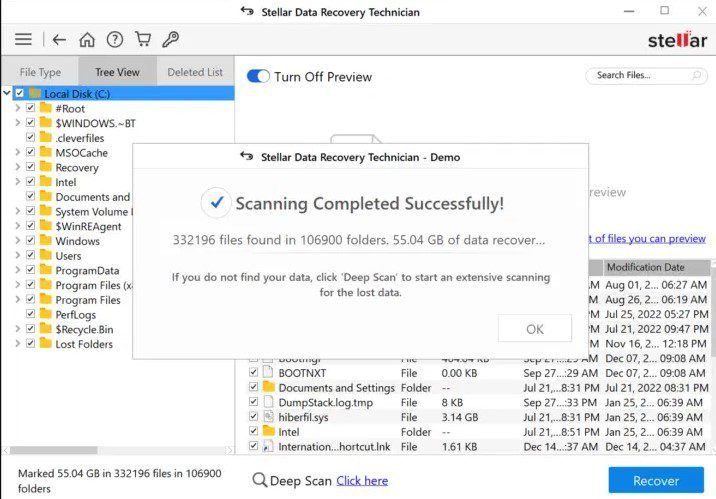Screen dimensions: 716x499
Task: Uncheck the Users folder checkbox
Action: pos(31,256)
